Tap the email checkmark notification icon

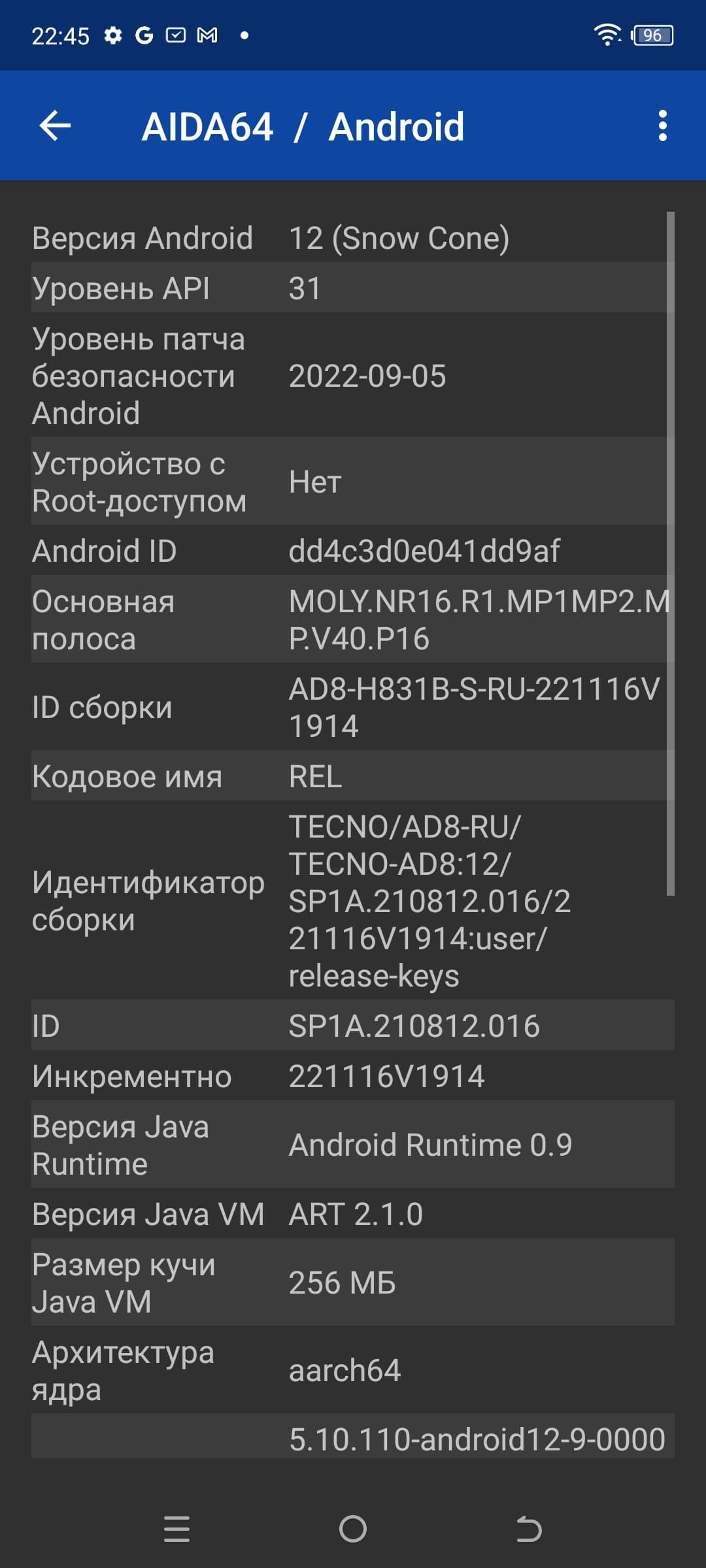click(x=176, y=35)
